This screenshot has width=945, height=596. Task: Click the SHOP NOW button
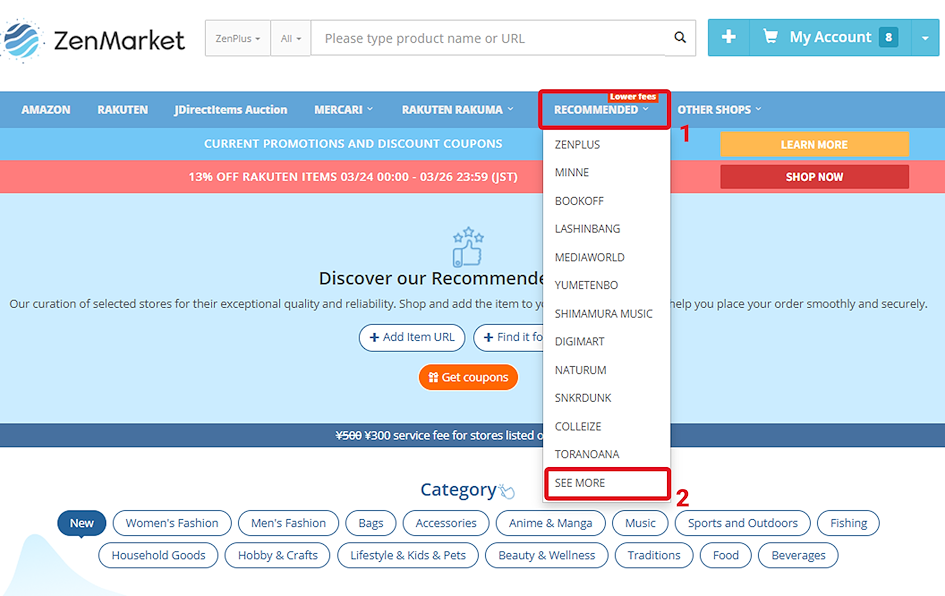[814, 177]
